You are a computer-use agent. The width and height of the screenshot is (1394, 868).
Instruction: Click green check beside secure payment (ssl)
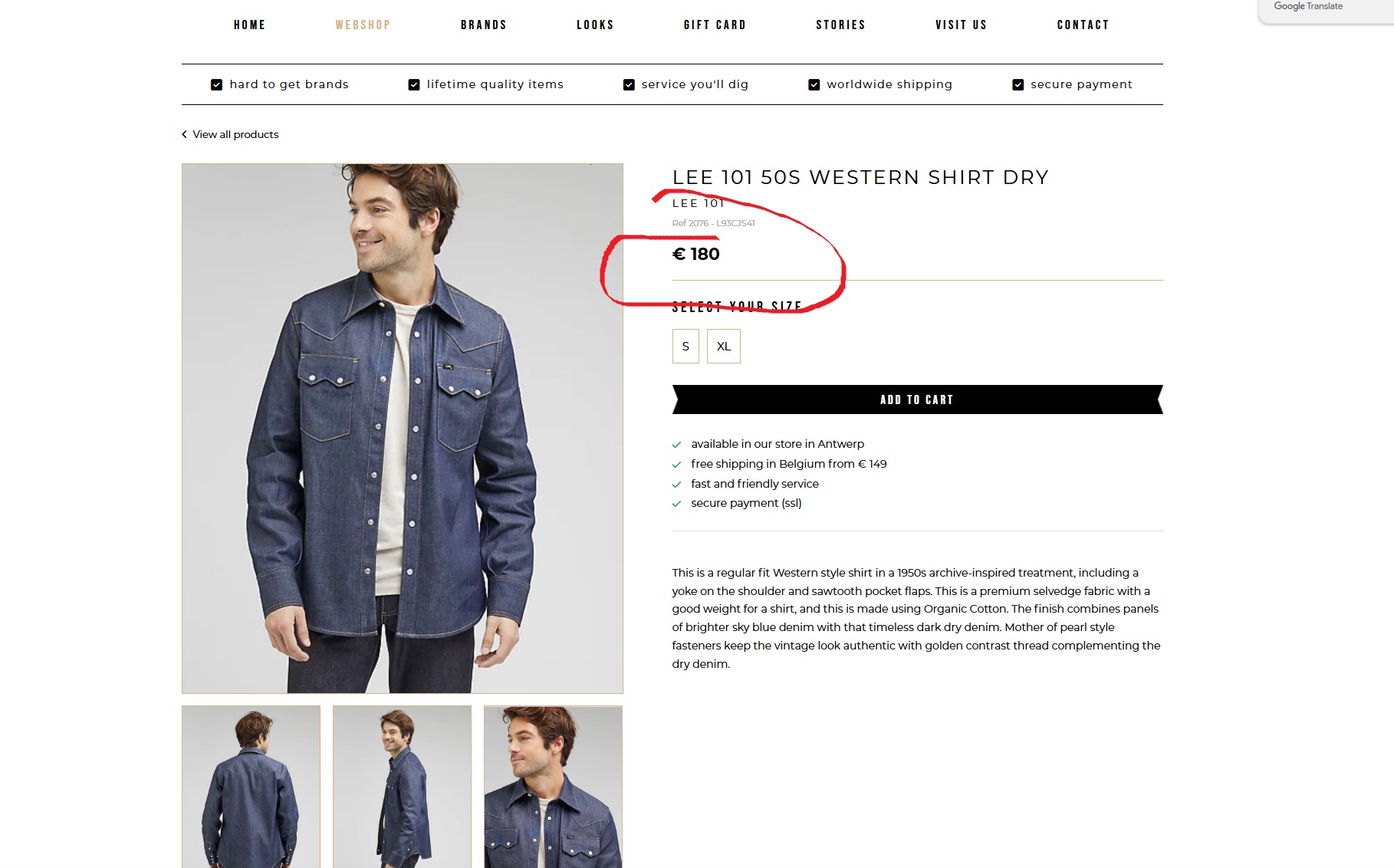676,504
